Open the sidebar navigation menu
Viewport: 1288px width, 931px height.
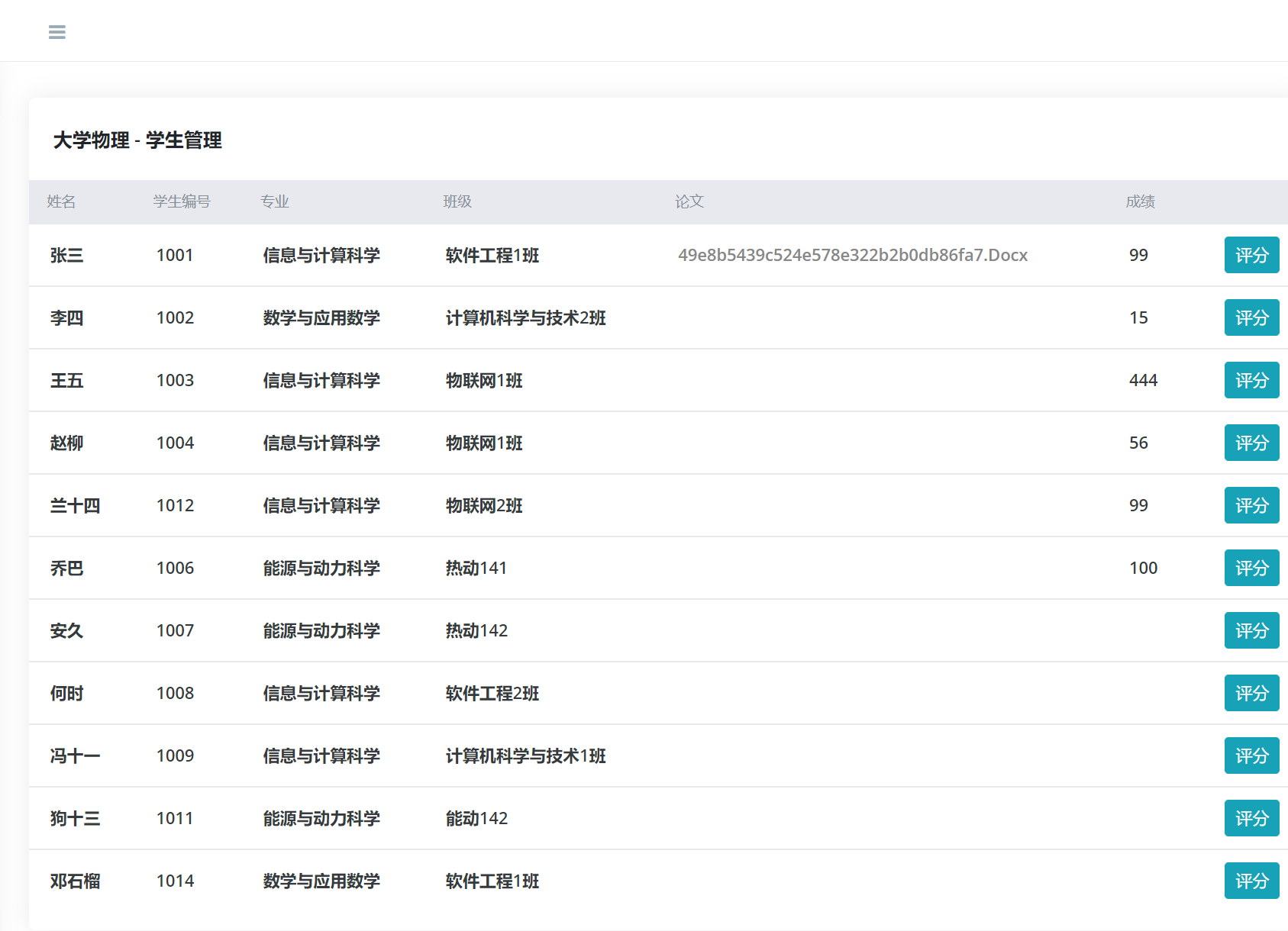click(x=56, y=31)
